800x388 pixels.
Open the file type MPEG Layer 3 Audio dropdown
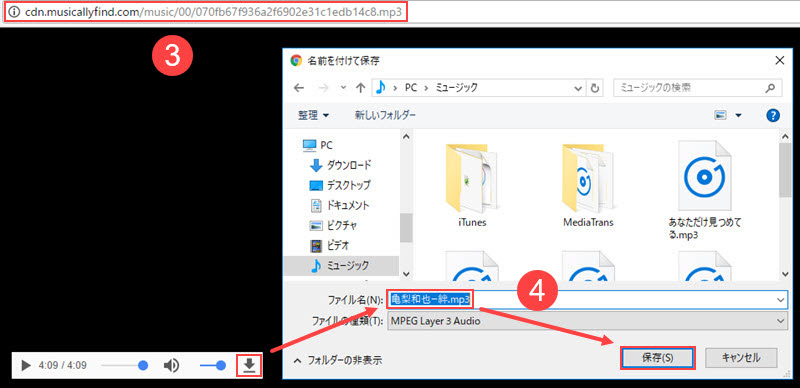(x=587, y=321)
